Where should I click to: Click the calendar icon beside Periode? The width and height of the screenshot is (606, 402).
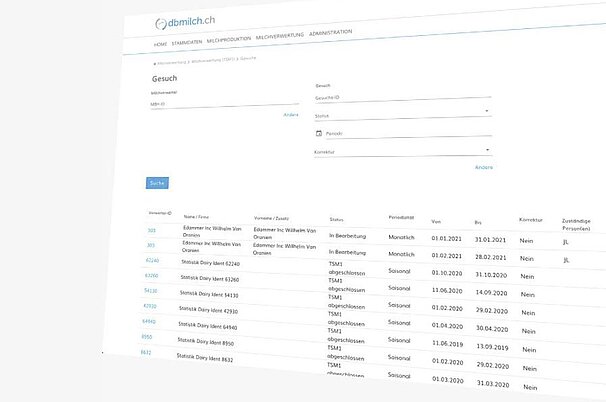point(319,132)
